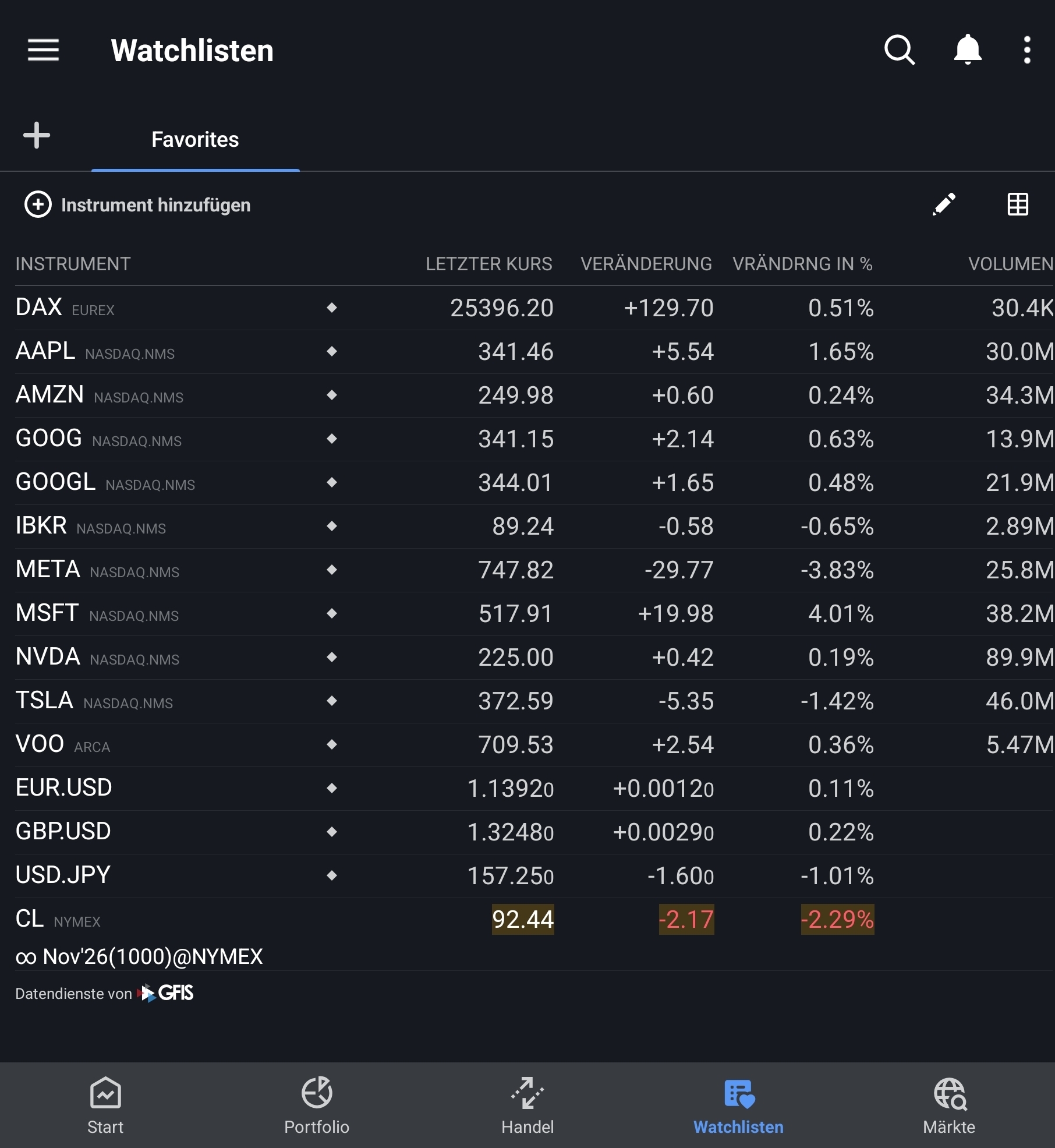1055x1148 pixels.
Task: Go to the Watchlisten bottom tab
Action: pyautogui.click(x=738, y=1105)
